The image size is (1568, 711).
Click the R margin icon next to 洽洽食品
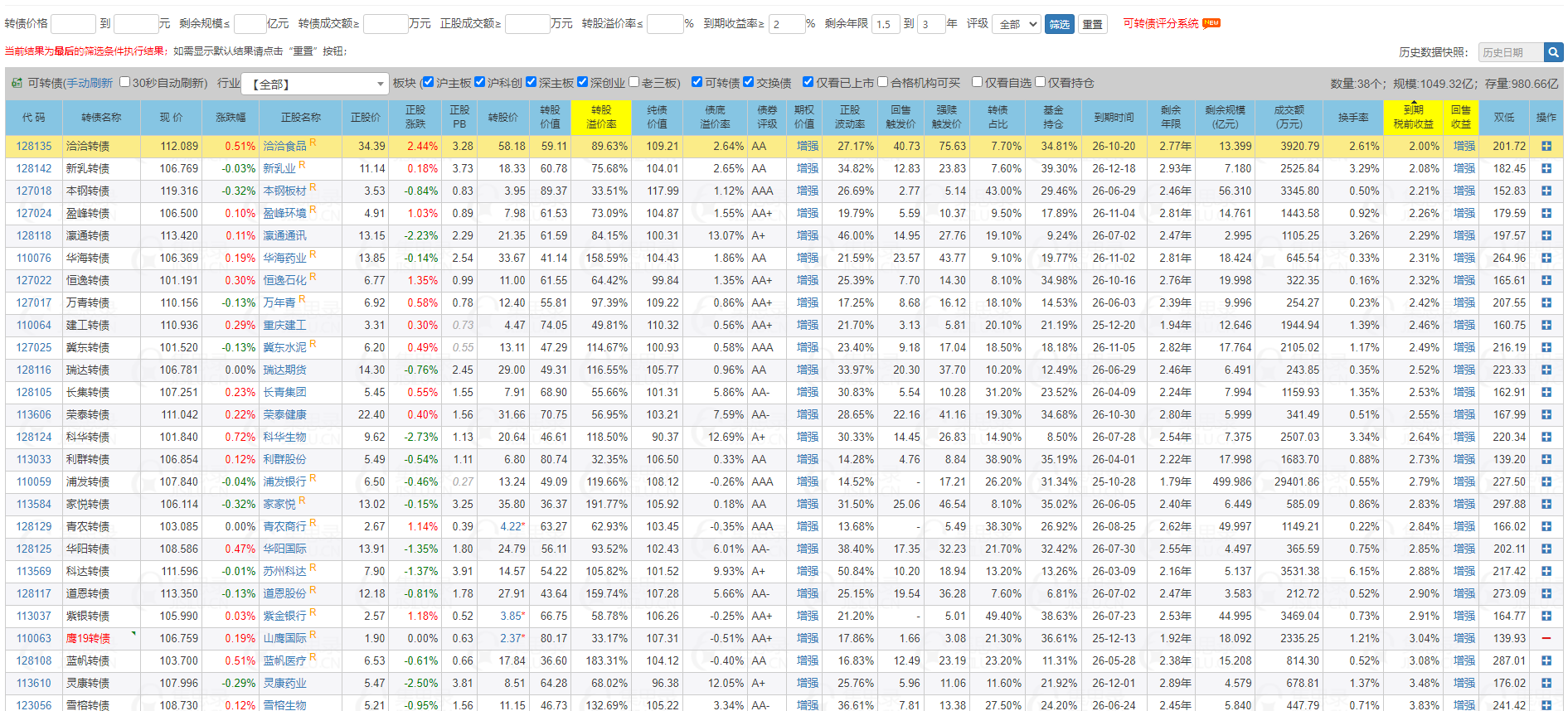[x=313, y=143]
